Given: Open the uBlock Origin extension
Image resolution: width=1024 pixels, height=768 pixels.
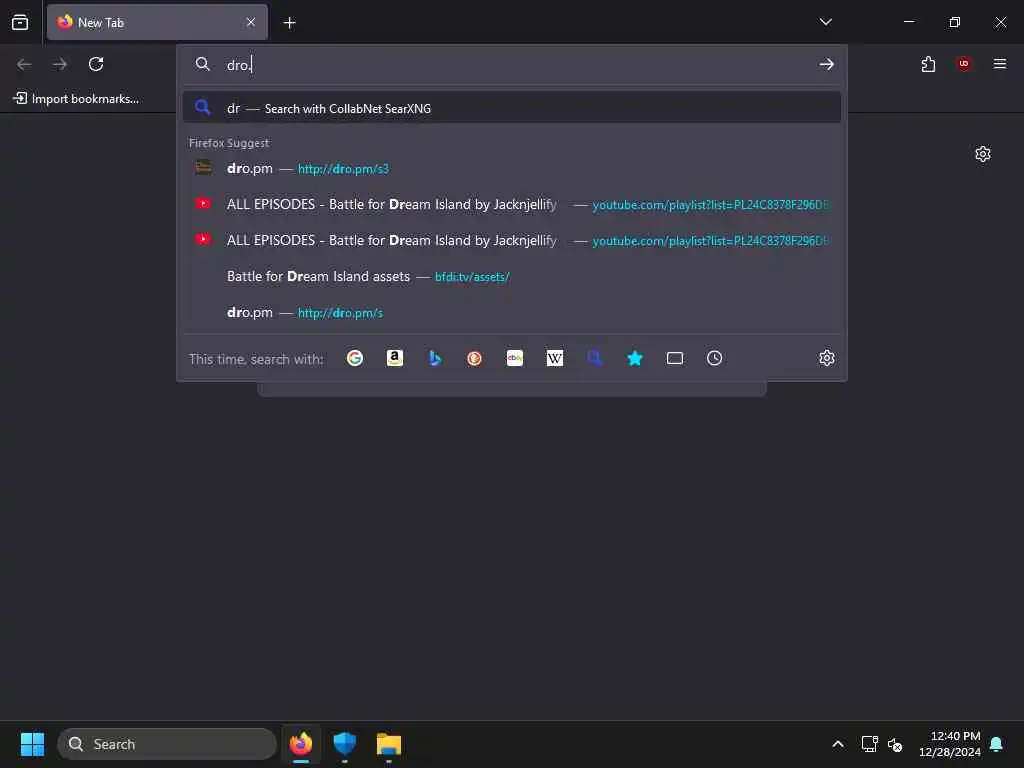Looking at the screenshot, I should coord(964,64).
